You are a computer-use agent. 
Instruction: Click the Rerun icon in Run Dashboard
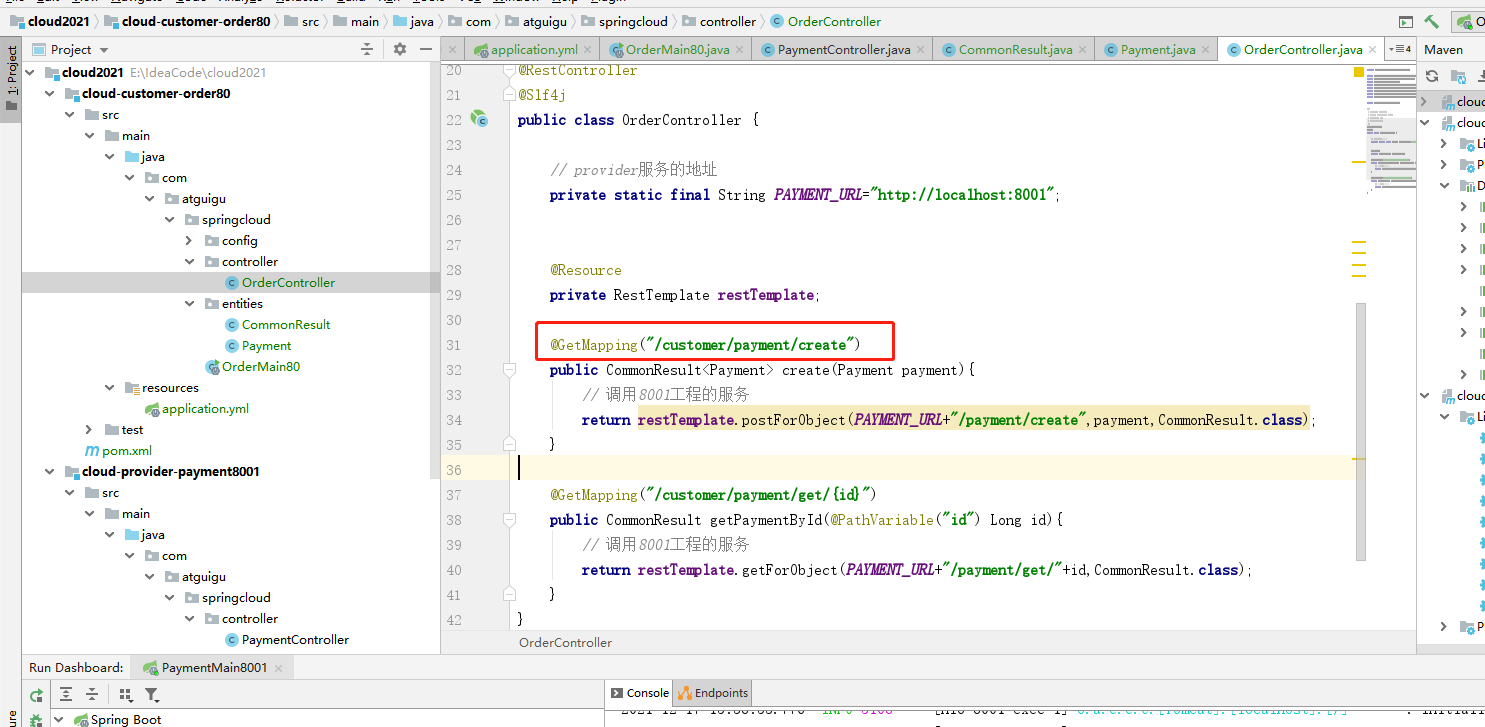(36, 695)
